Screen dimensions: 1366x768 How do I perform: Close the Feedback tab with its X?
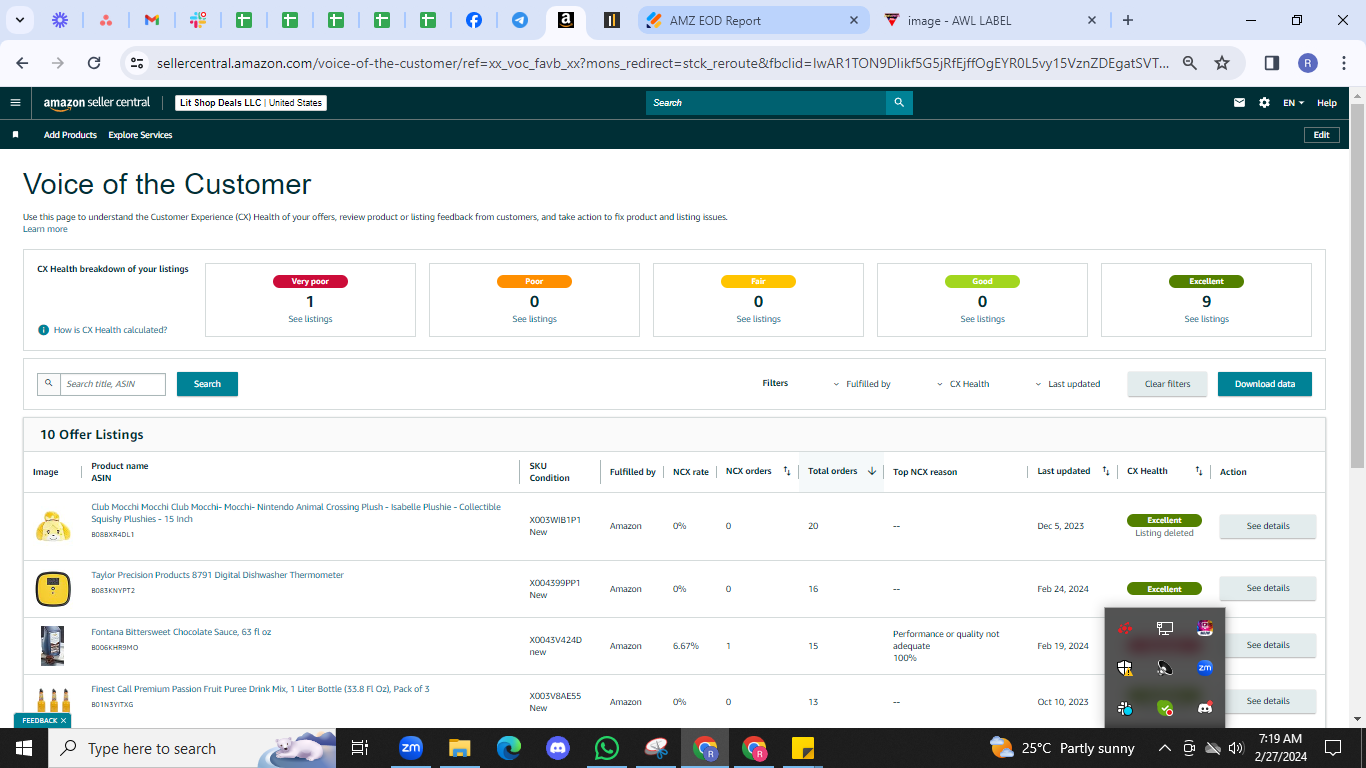click(63, 720)
